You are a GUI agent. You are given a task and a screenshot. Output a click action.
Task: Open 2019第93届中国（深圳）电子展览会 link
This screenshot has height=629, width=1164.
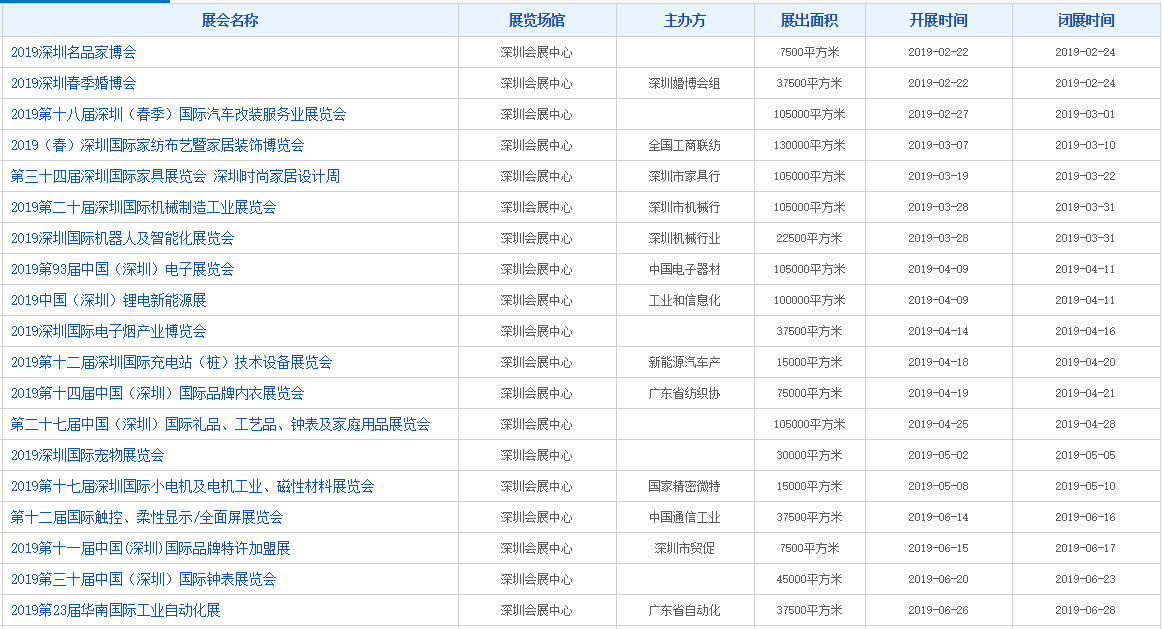122,270
